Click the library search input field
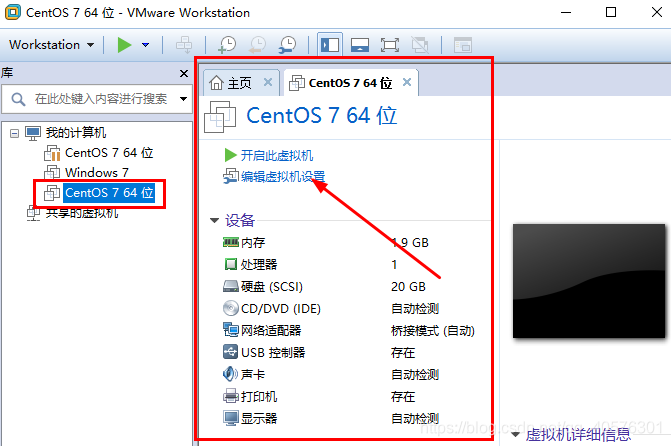This screenshot has width=671, height=446. [x=98, y=99]
